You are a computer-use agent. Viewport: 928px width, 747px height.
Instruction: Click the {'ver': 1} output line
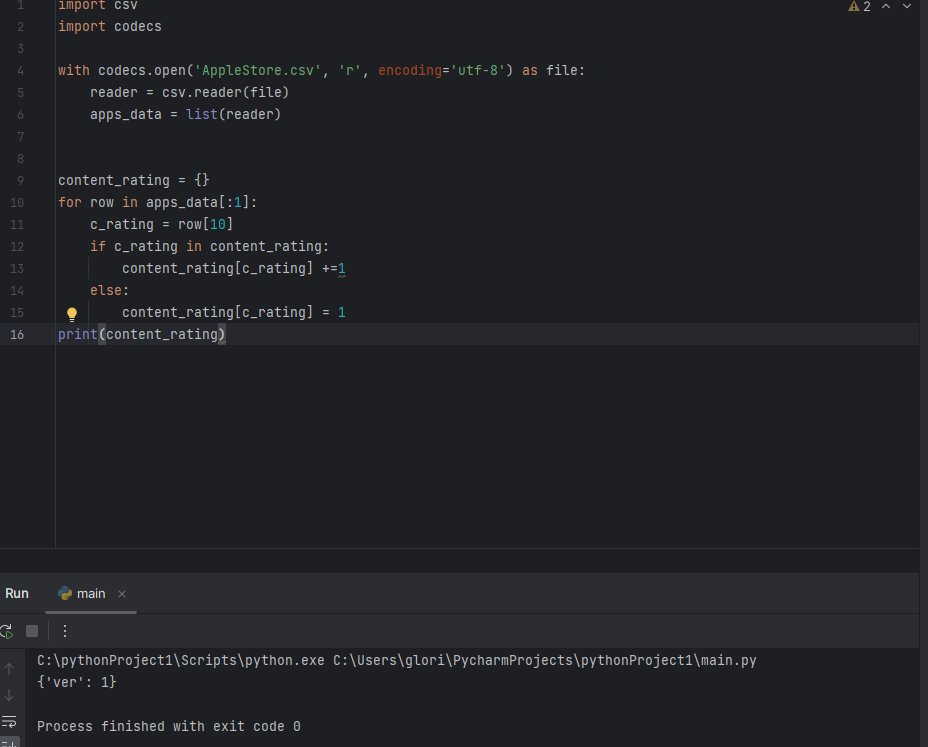click(76, 682)
